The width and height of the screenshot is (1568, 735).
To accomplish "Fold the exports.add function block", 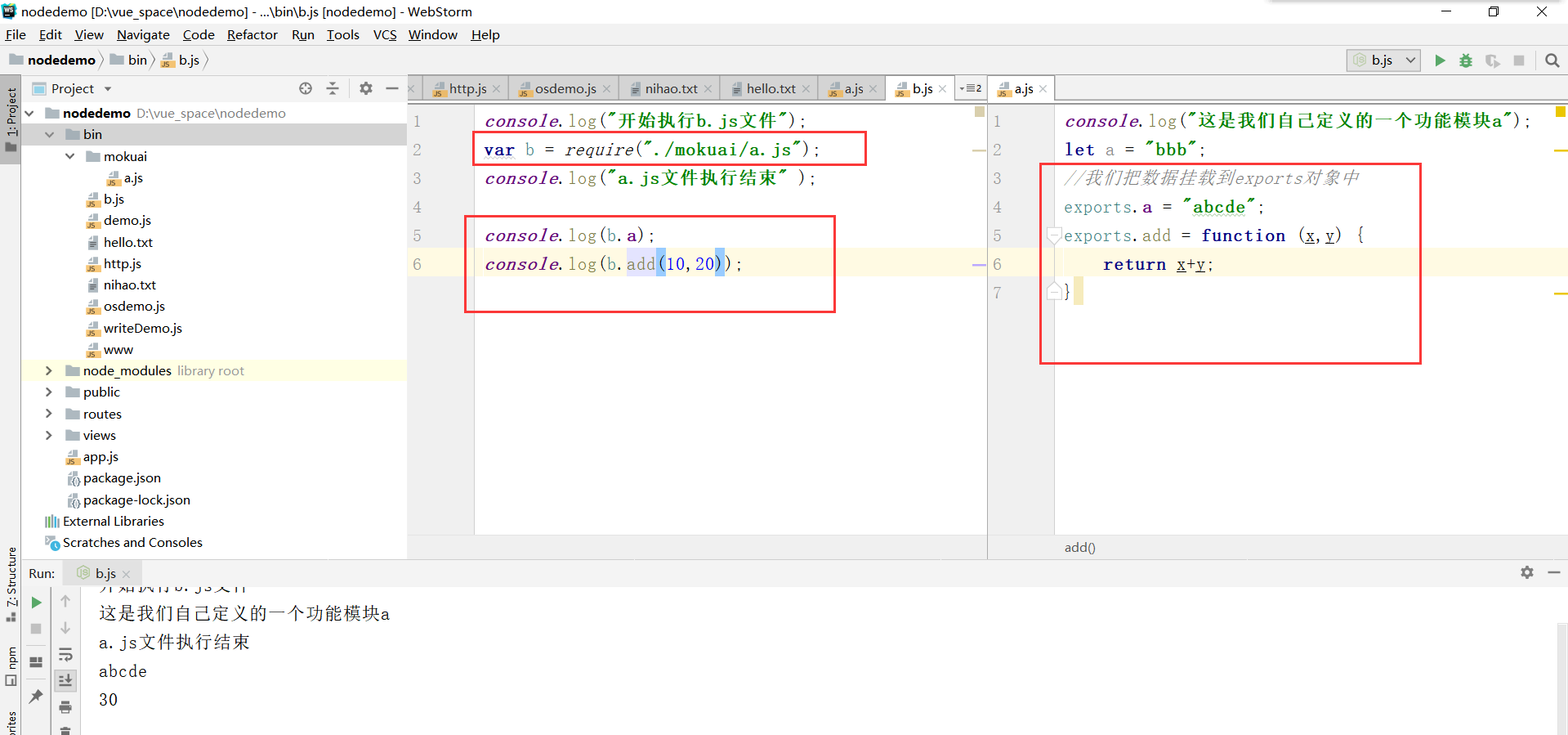I will pyautogui.click(x=1054, y=236).
